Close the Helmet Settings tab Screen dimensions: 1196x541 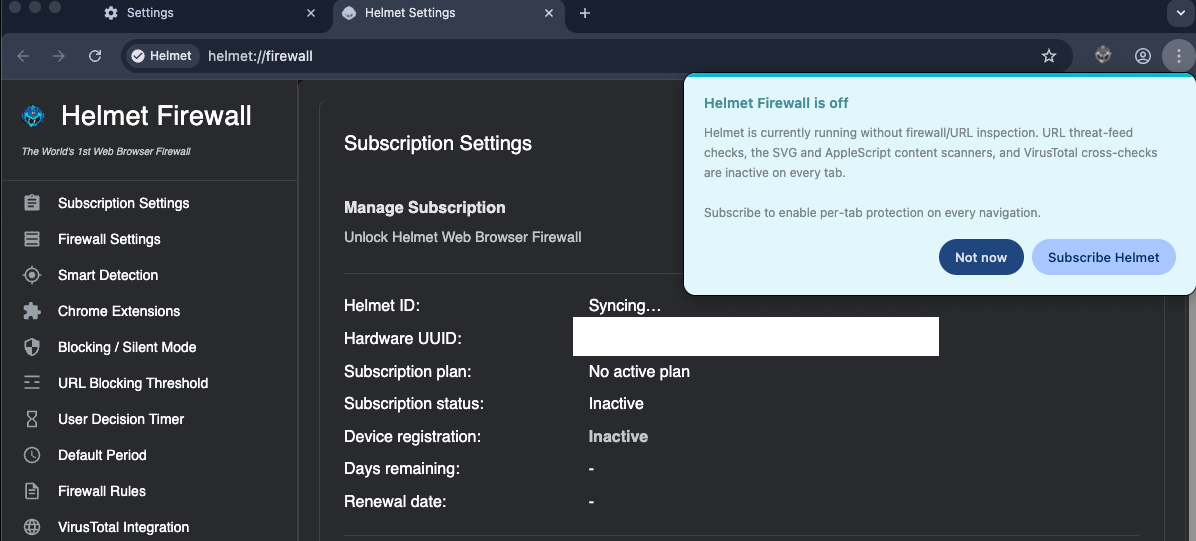pyautogui.click(x=549, y=13)
